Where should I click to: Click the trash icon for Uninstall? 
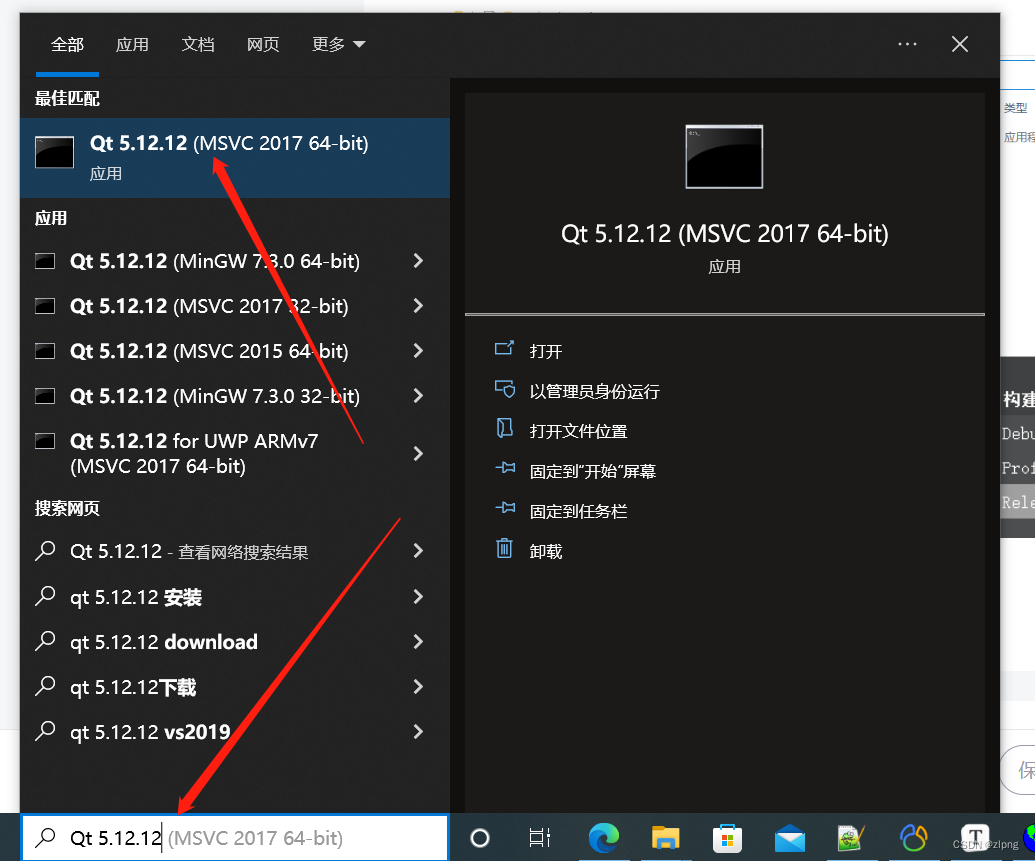tap(504, 549)
